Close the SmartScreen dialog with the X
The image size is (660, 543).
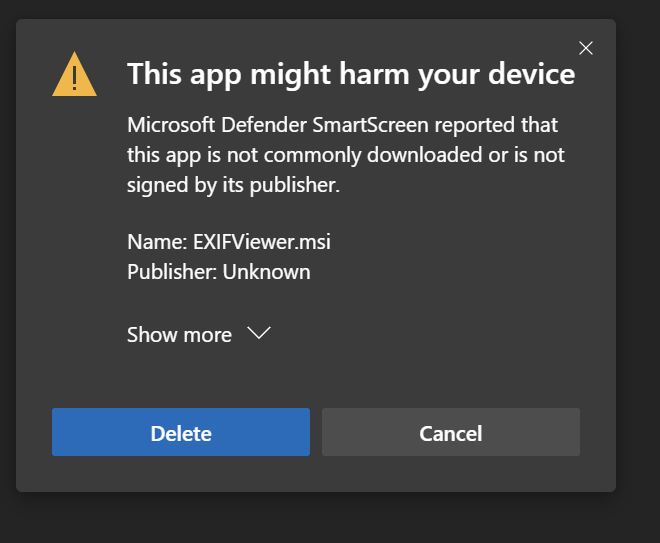click(586, 48)
